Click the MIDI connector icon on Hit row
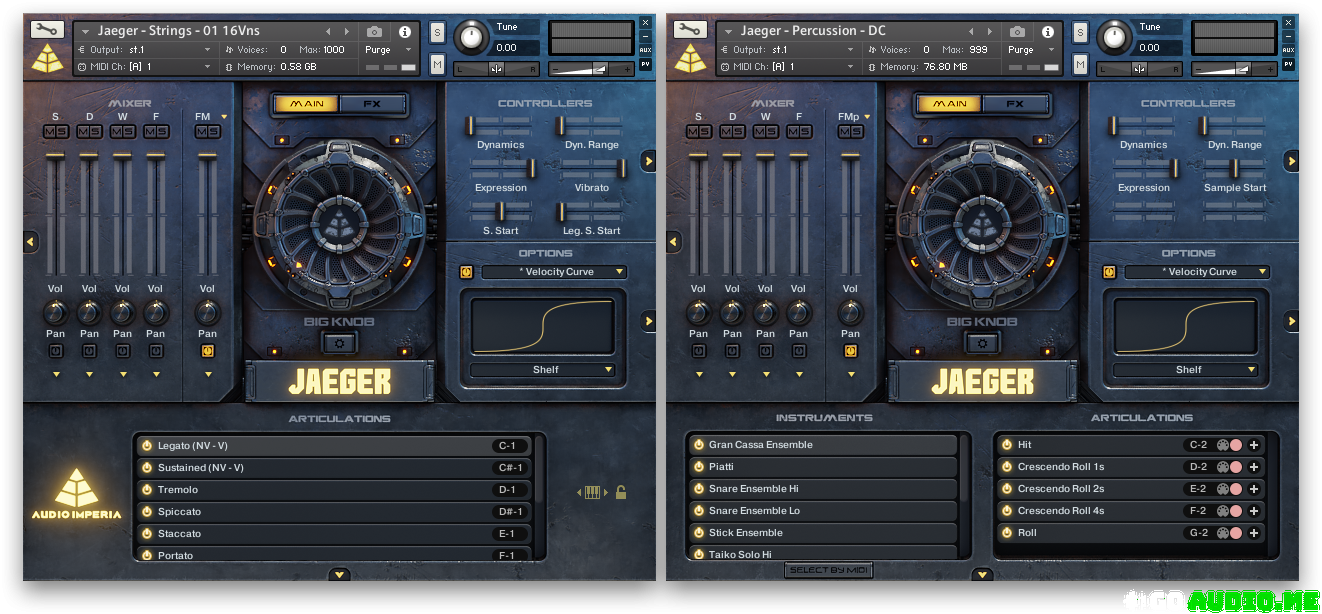Viewport: 1322px width, 614px height. 1222,445
